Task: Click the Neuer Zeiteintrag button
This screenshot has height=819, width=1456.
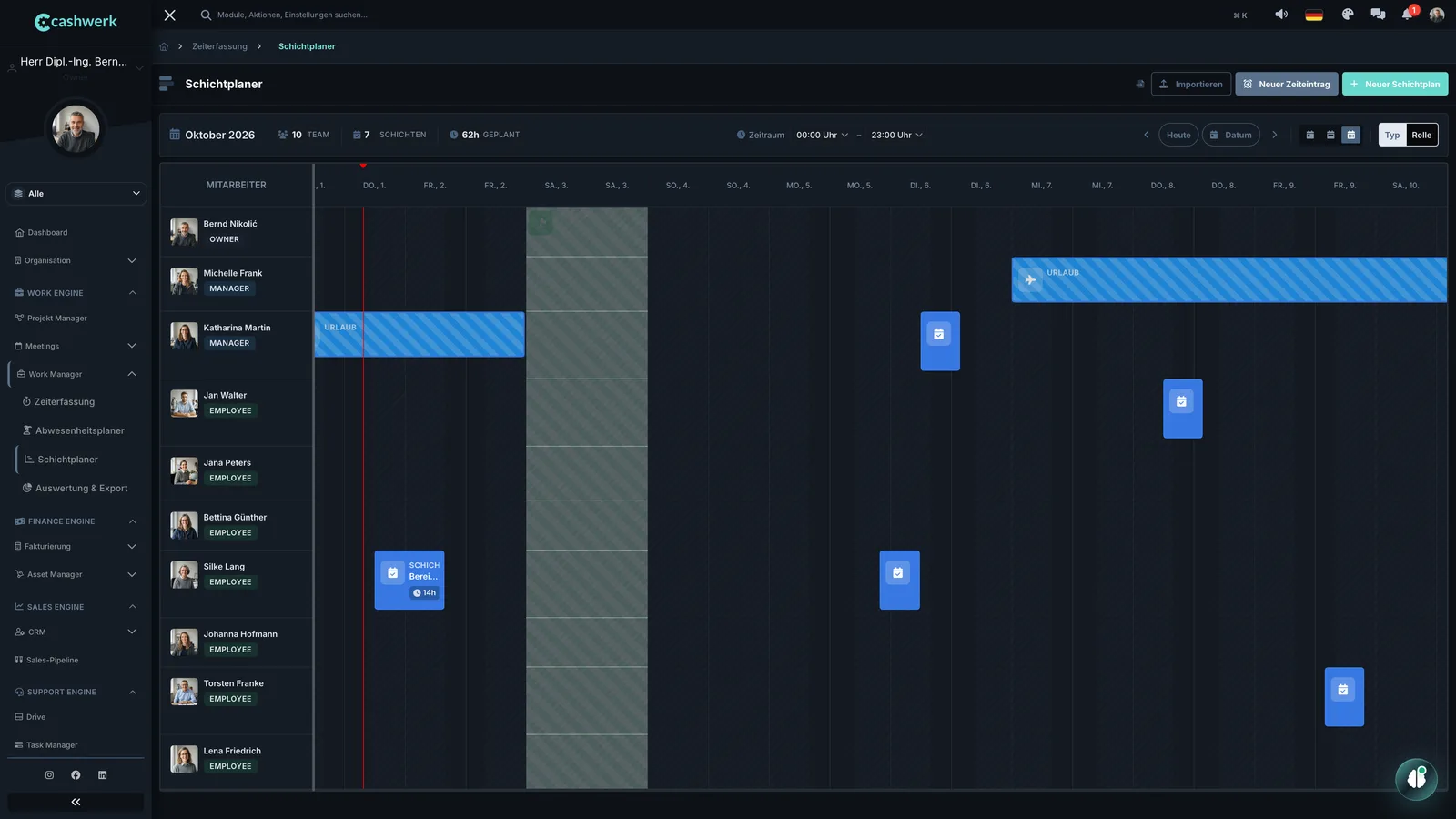Action: pyautogui.click(x=1287, y=84)
